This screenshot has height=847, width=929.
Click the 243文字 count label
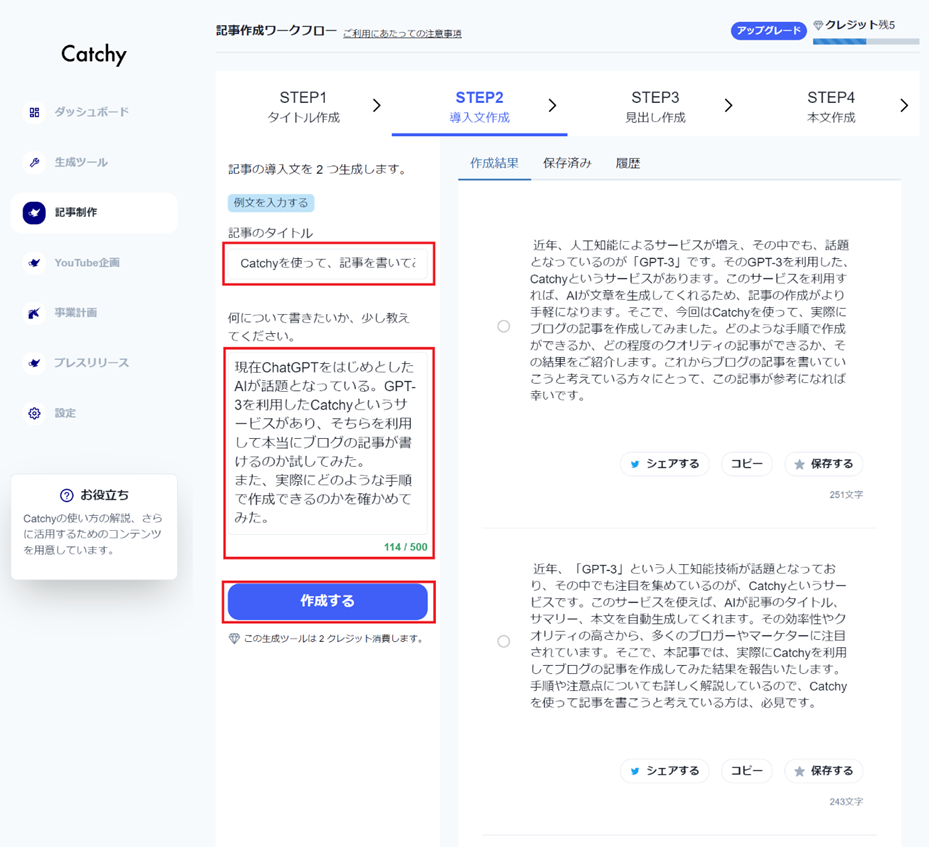(x=846, y=801)
